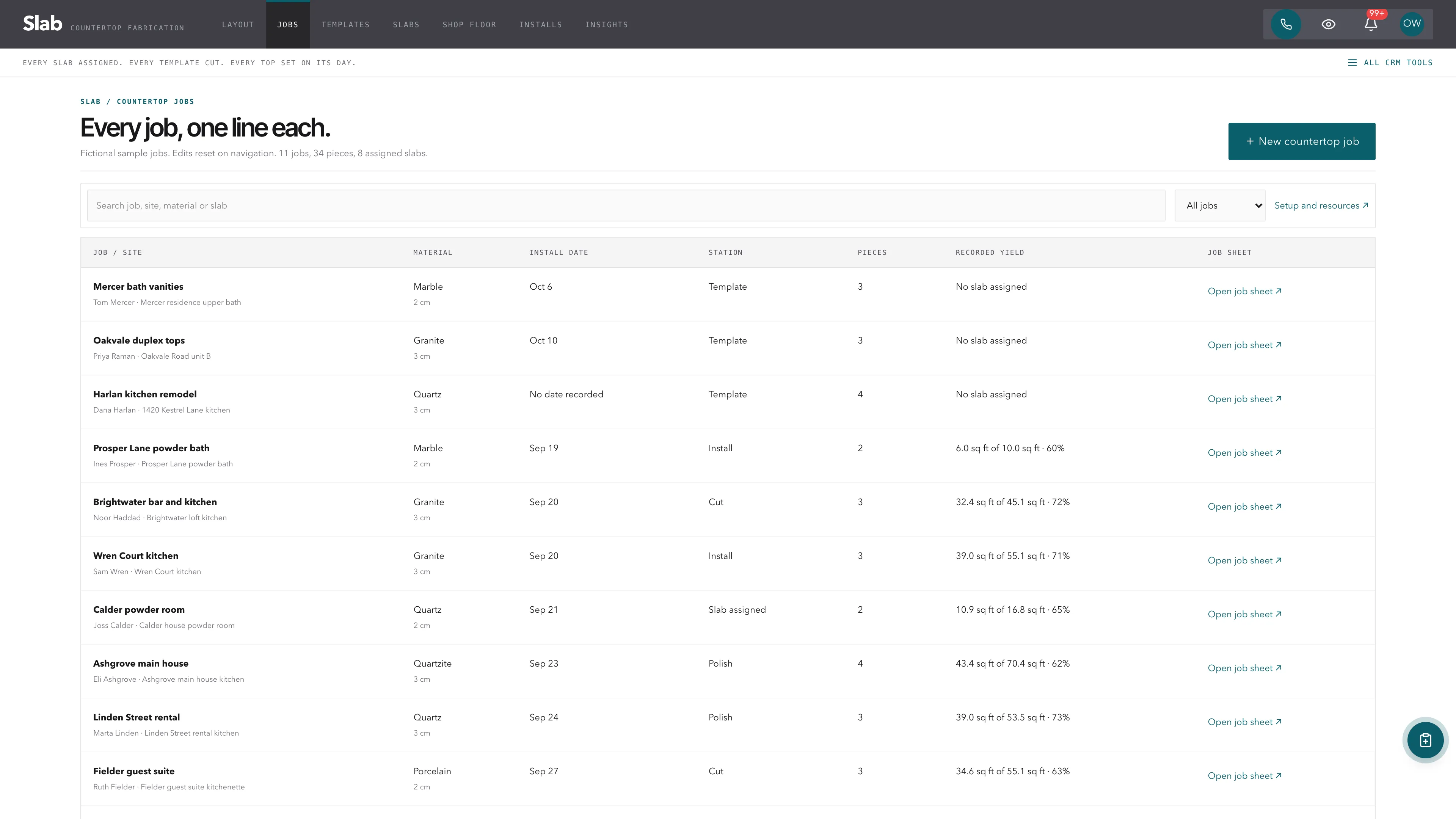Open All CRM Tools hamburger menu

1390,63
